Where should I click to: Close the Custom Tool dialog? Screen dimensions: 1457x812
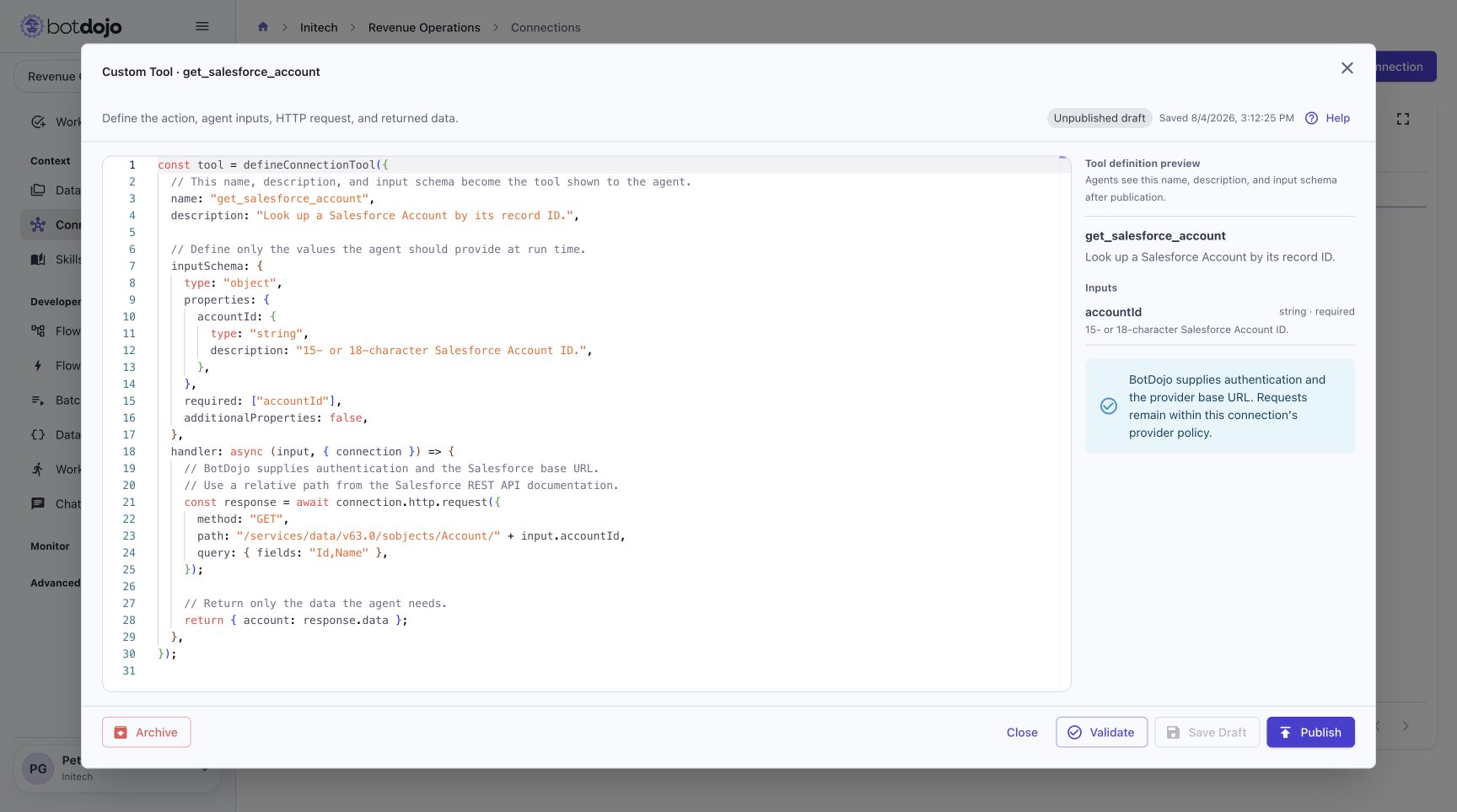pyautogui.click(x=1347, y=68)
